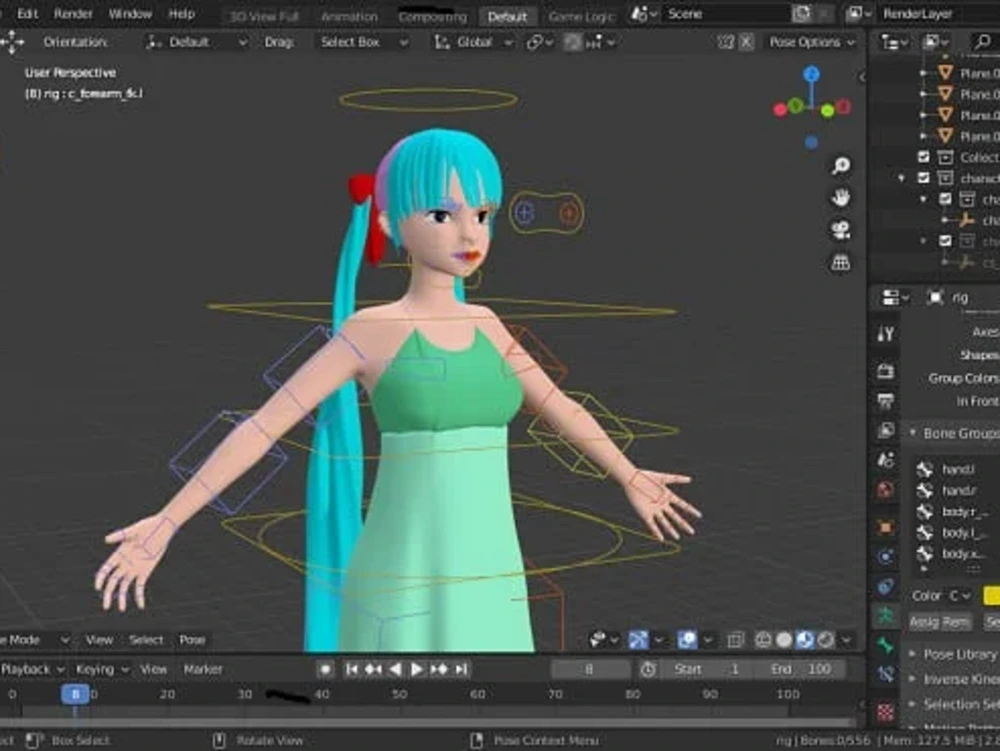Click the move cursor tool icon in header
Viewport: 1000px width, 751px height.
coord(12,42)
